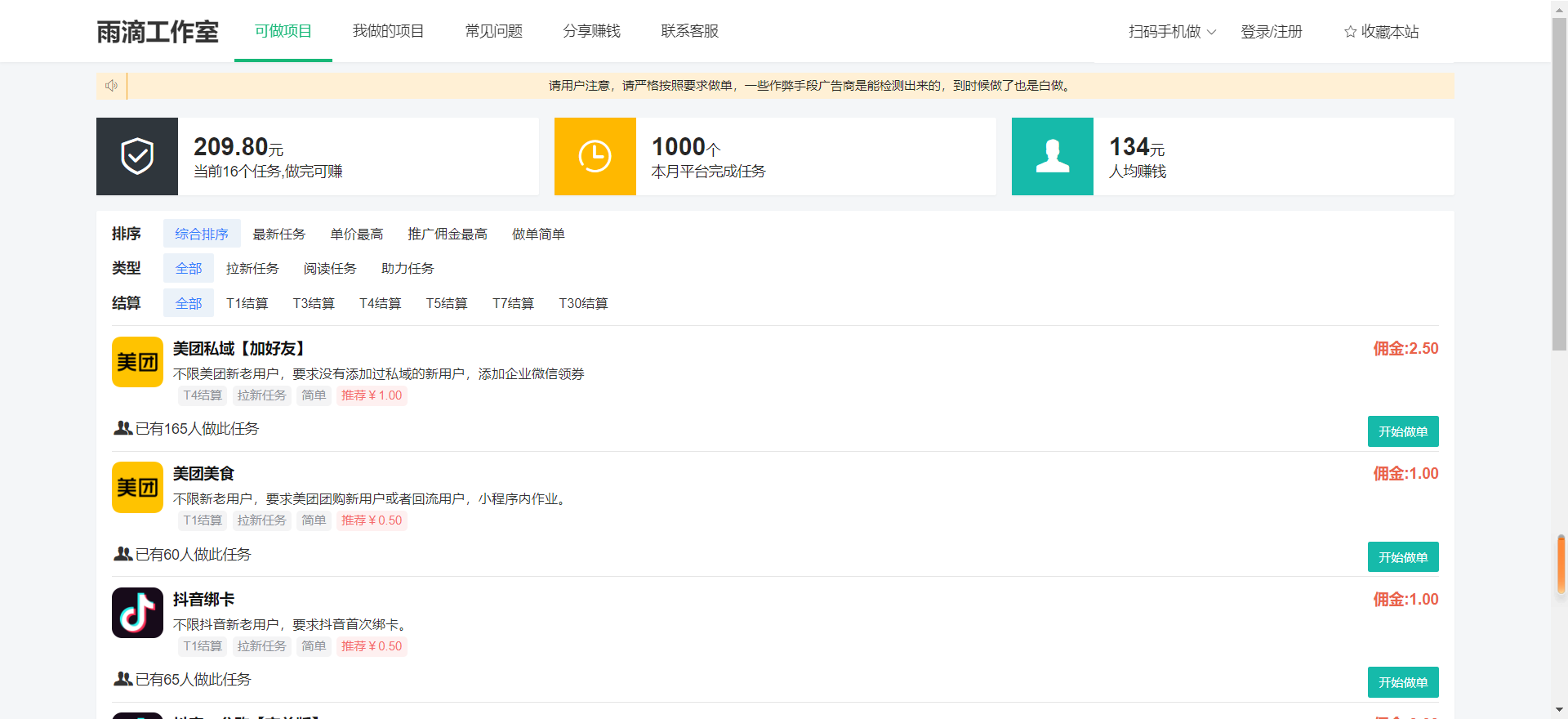
Task: Sort by 最新任务
Action: [x=279, y=234]
